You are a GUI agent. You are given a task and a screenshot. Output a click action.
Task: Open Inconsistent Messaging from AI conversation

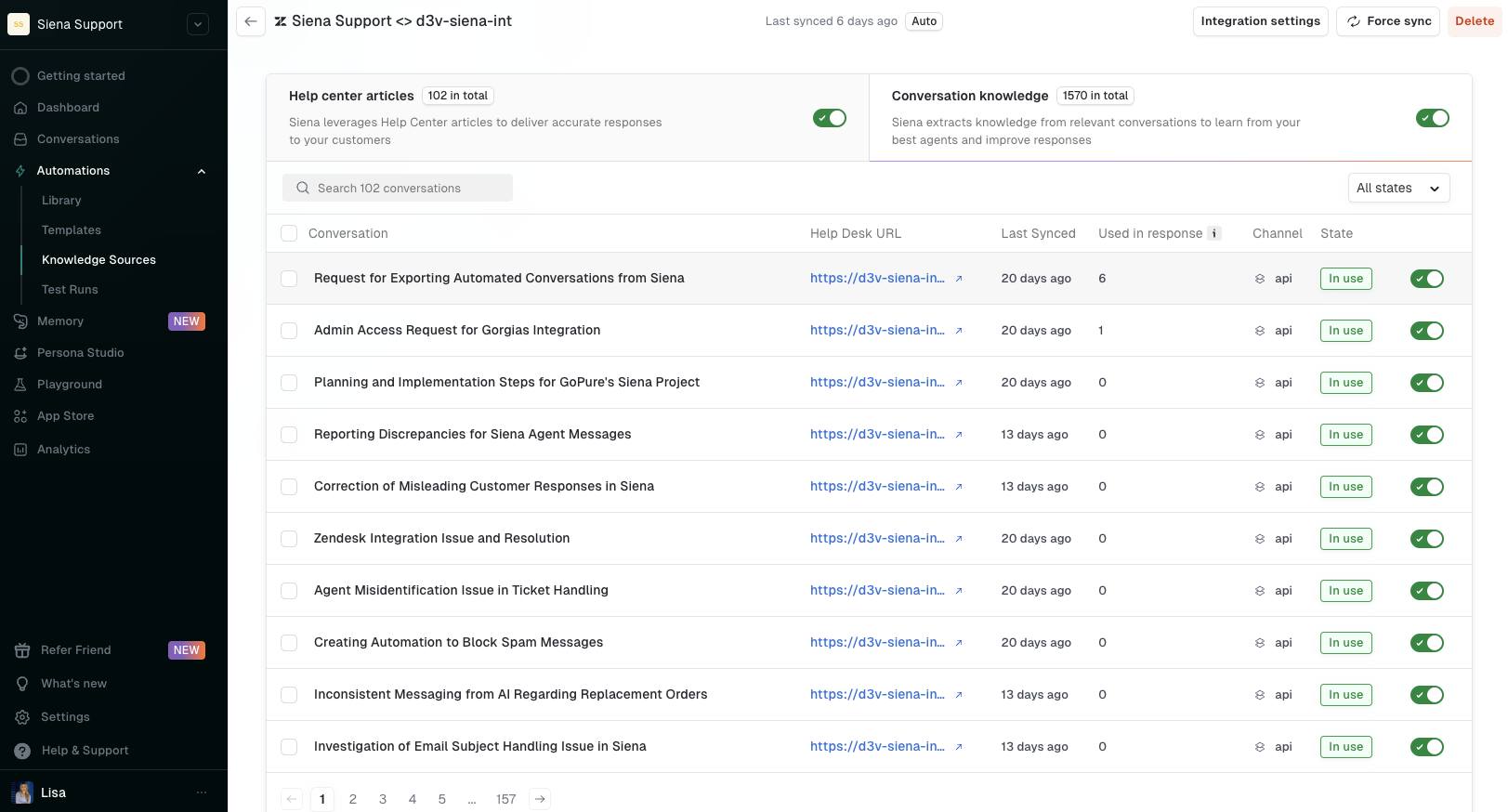[x=511, y=694]
